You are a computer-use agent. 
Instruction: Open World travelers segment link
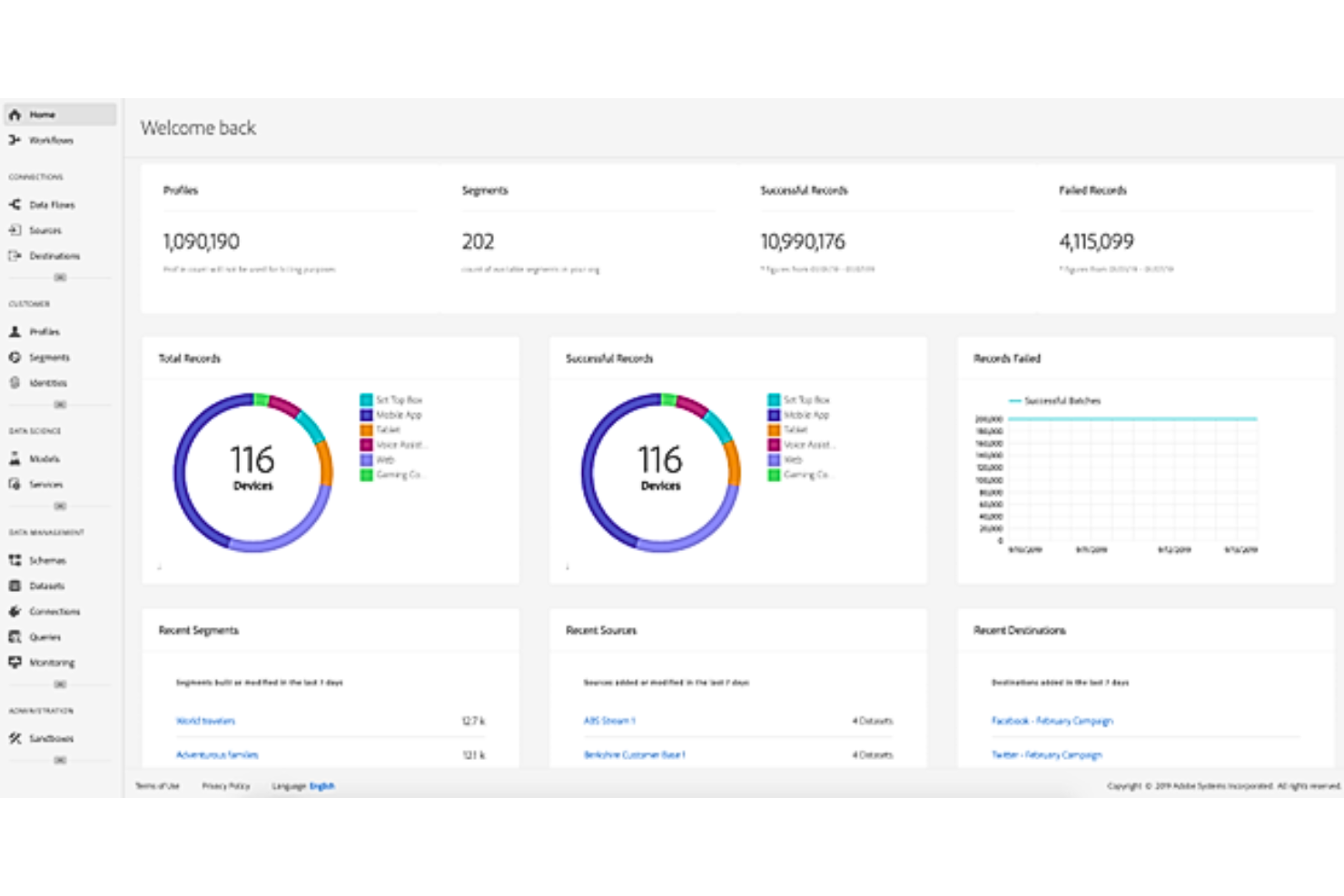point(205,721)
